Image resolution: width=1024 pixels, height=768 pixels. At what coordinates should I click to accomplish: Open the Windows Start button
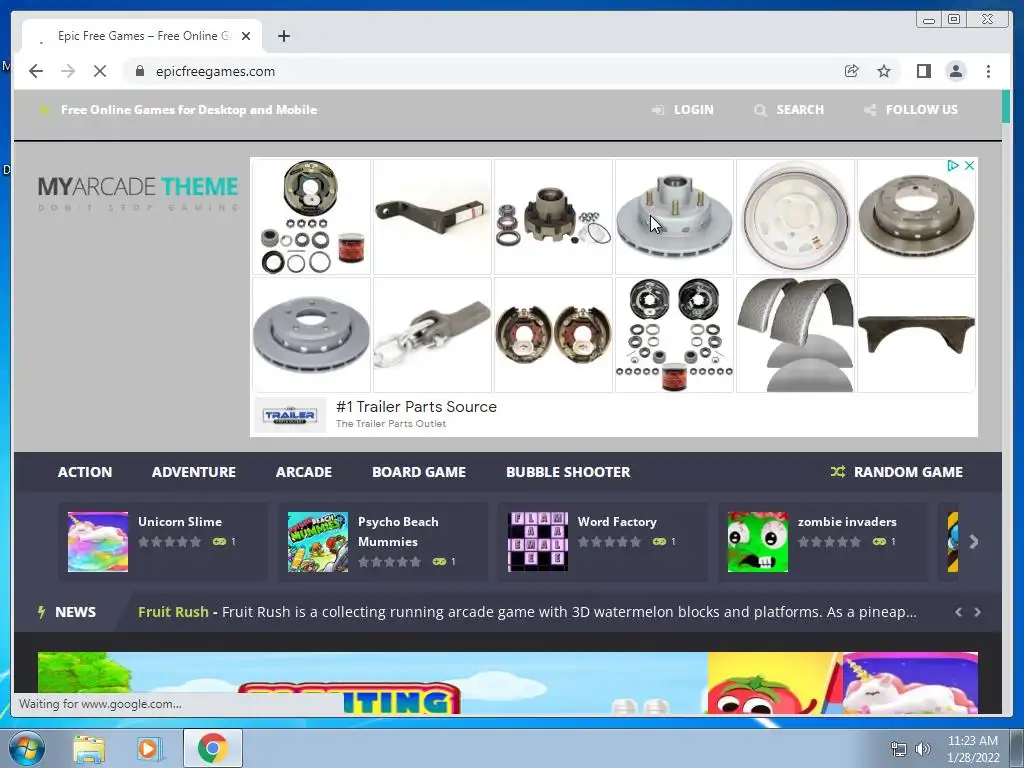click(27, 748)
